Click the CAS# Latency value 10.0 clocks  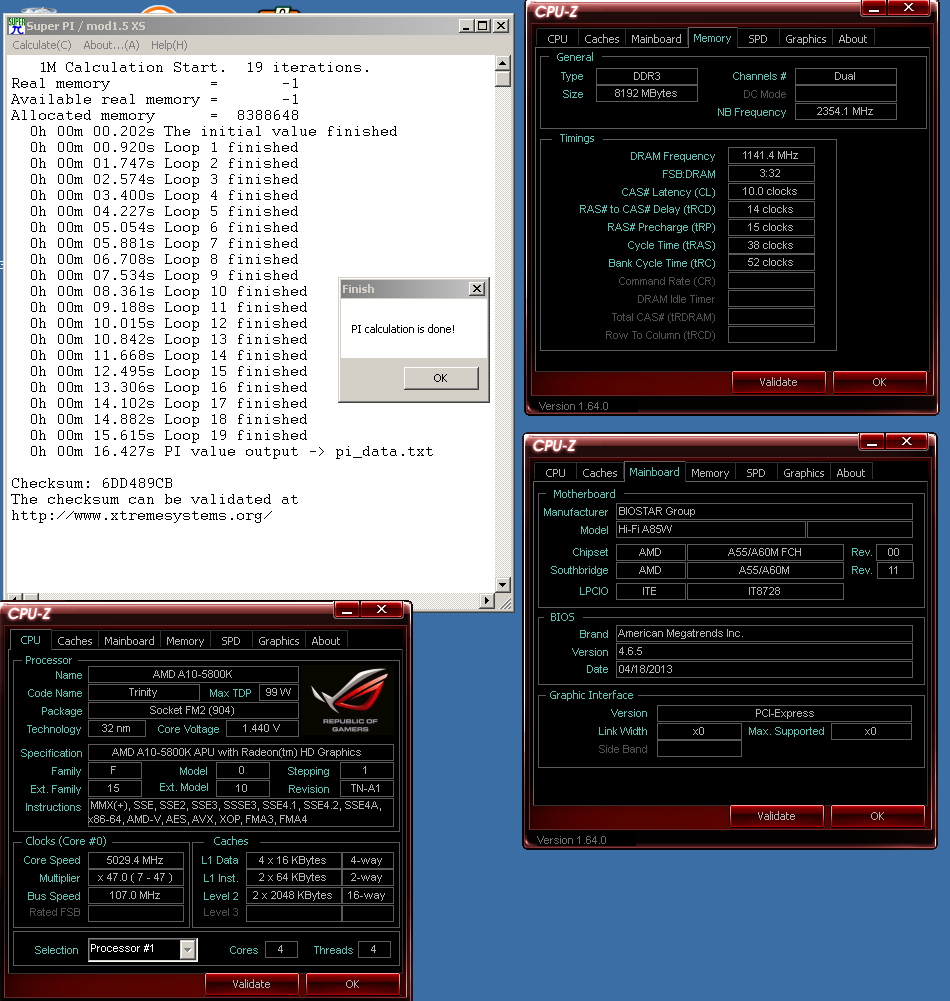point(771,192)
